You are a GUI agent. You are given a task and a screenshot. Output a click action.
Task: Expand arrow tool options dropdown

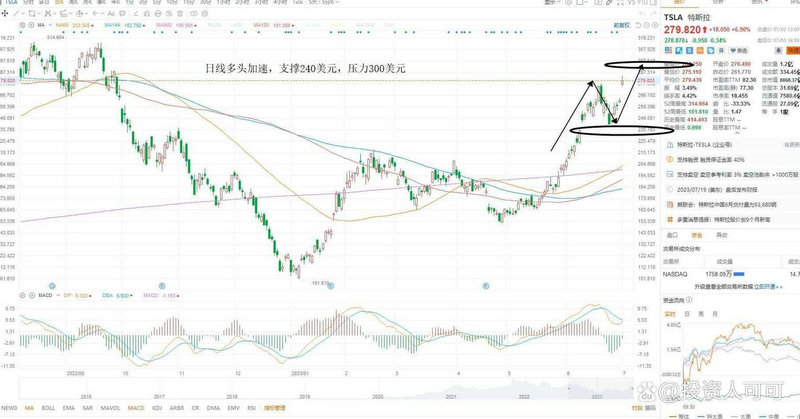[x=102, y=13]
